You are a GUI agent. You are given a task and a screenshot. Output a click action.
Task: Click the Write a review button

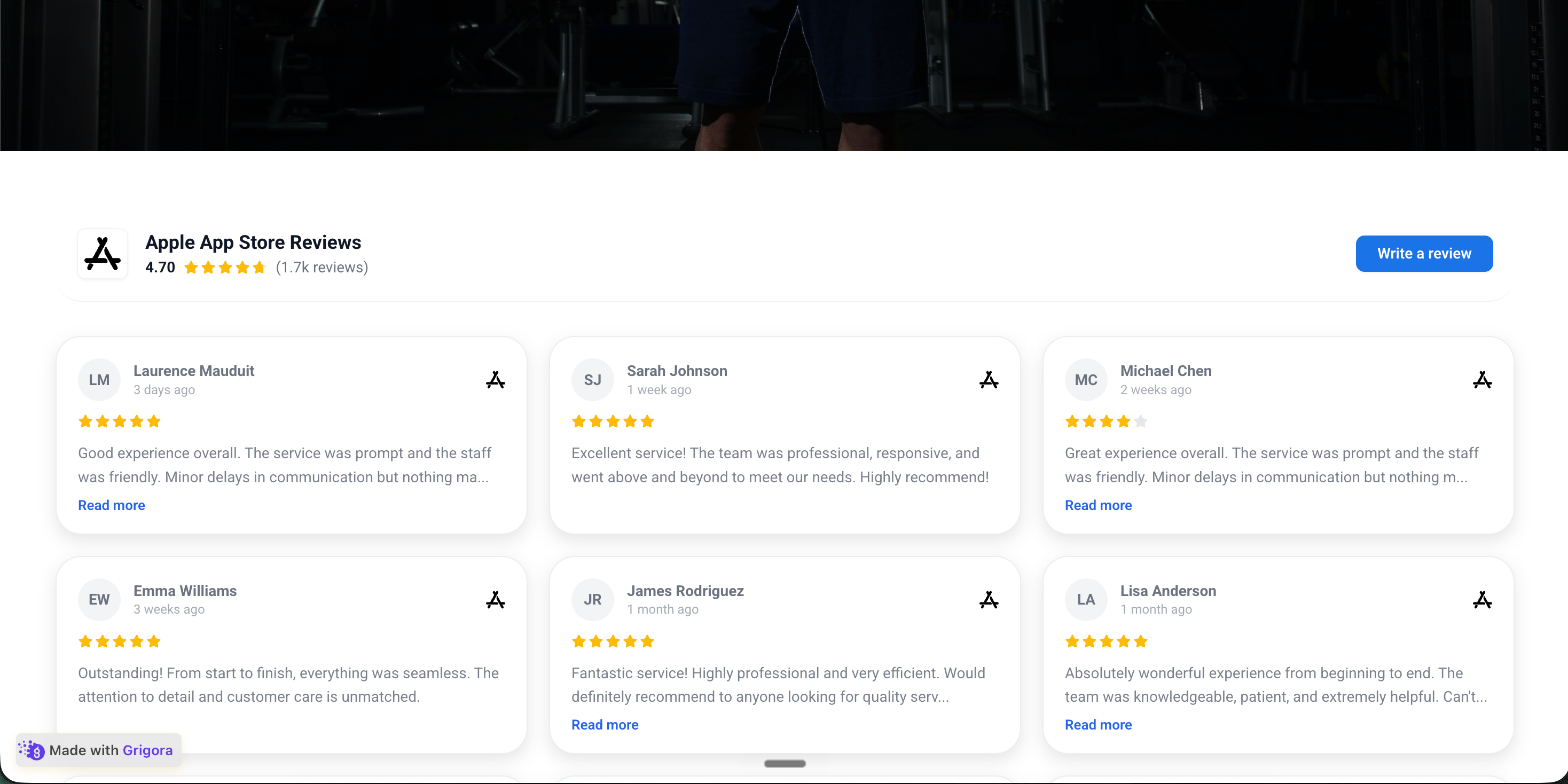coord(1424,253)
